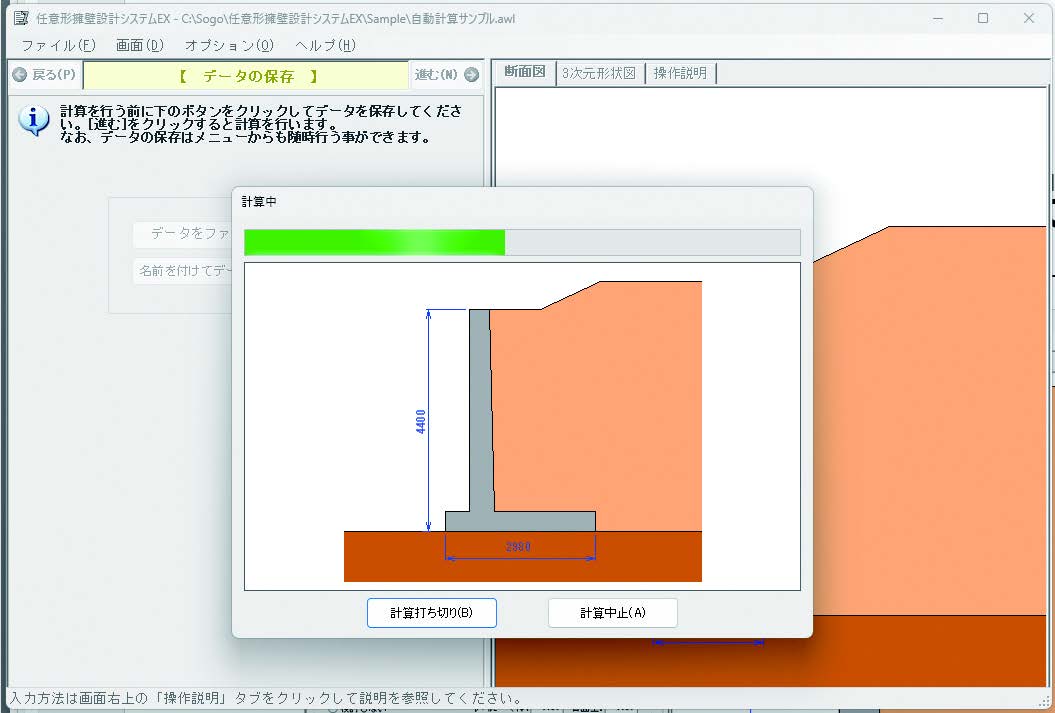Open the 操作説明 tab

[x=680, y=73]
